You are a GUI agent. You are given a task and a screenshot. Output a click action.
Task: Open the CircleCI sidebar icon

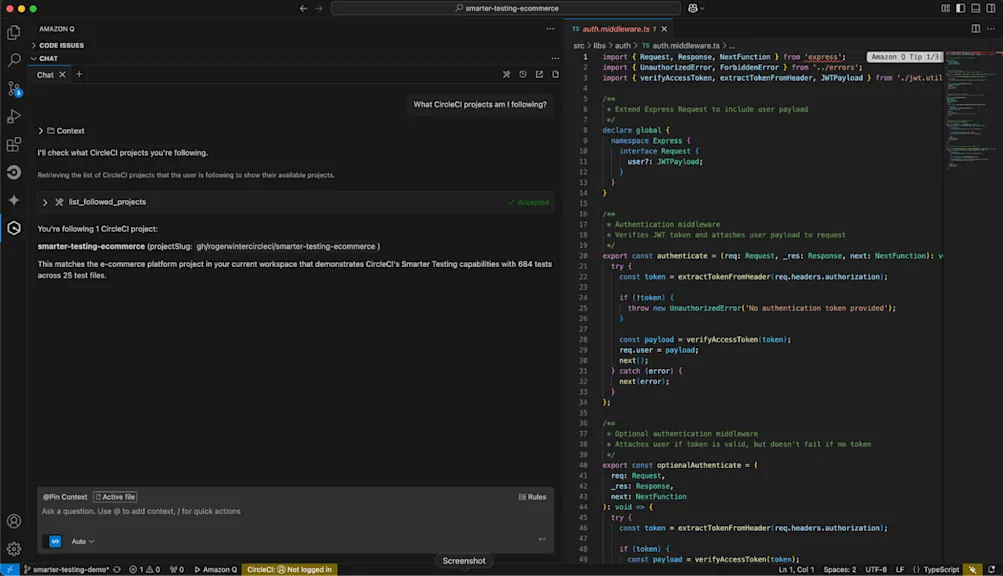click(14, 172)
